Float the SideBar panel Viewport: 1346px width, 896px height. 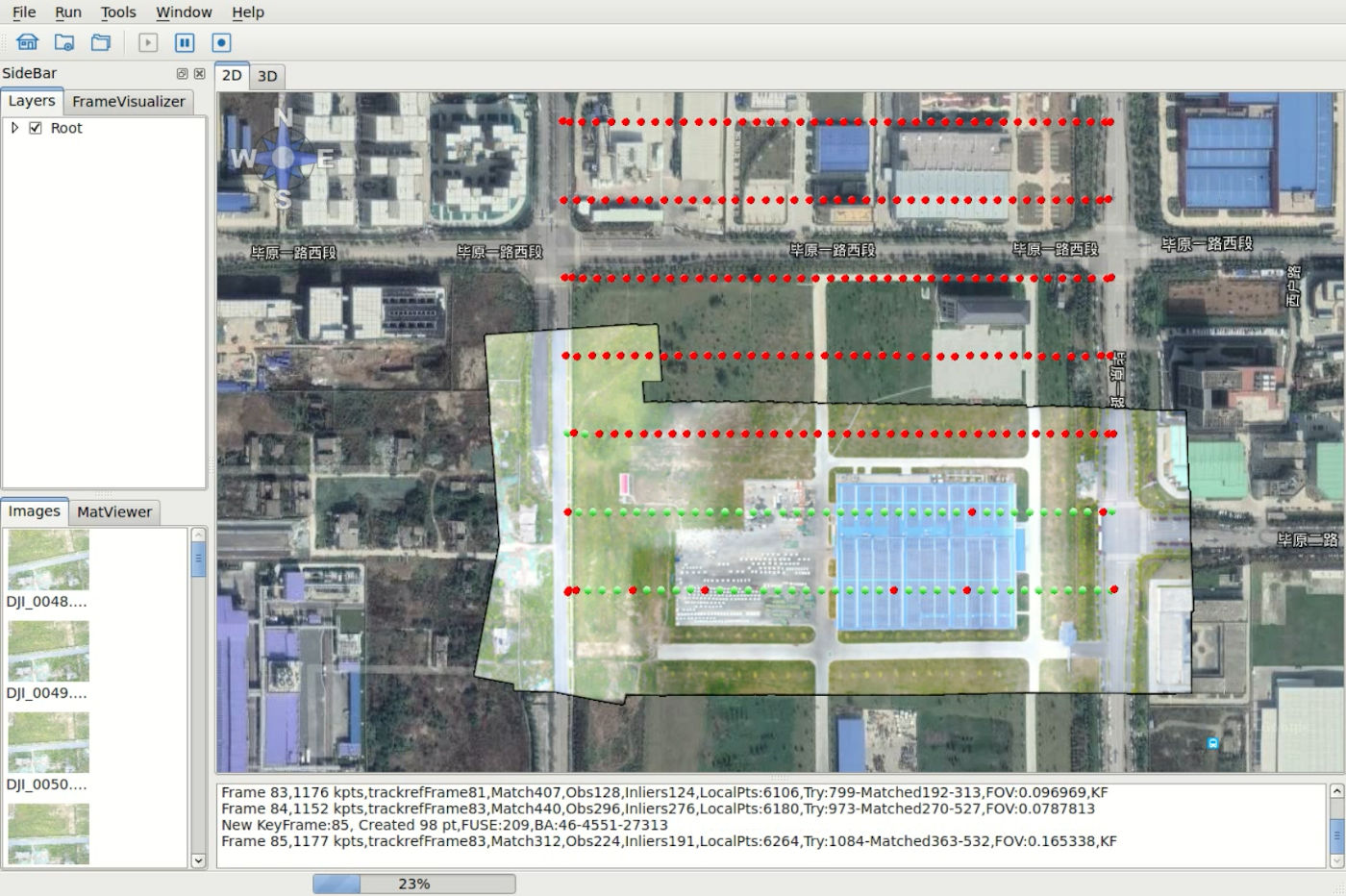coord(182,73)
